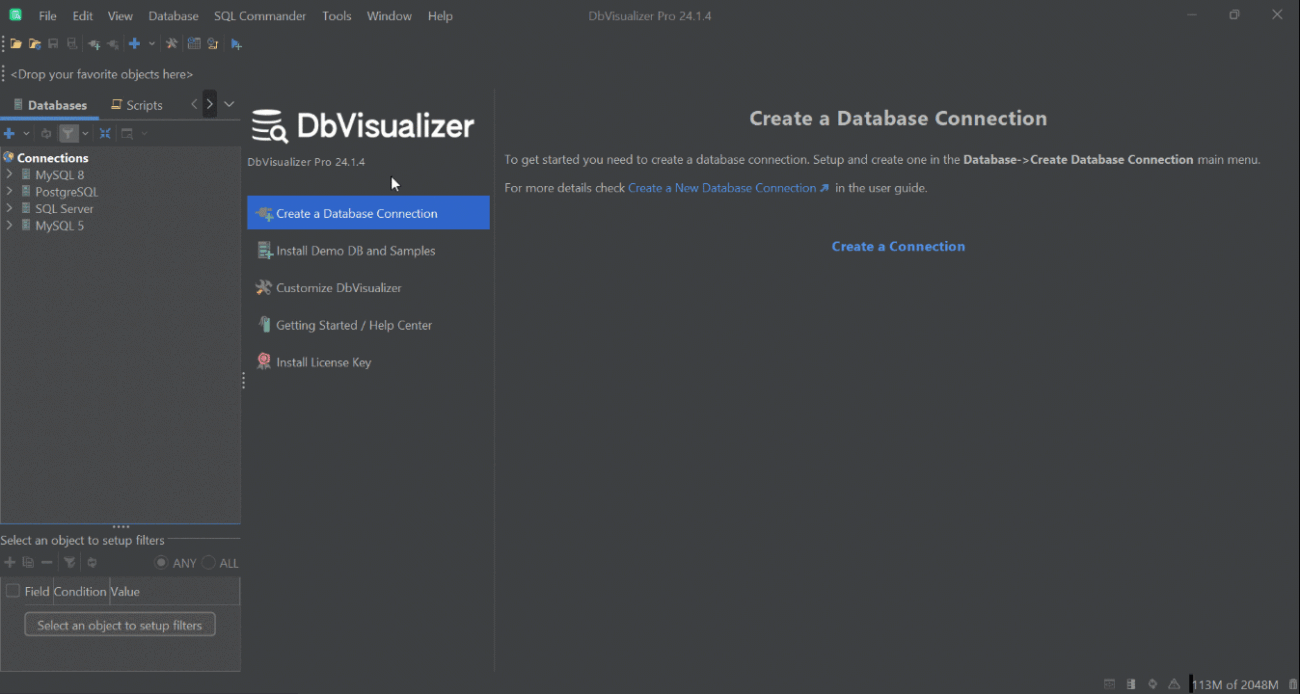Switch to the Scripts tab
Image resolution: width=1300 pixels, height=694 pixels.
click(x=137, y=105)
